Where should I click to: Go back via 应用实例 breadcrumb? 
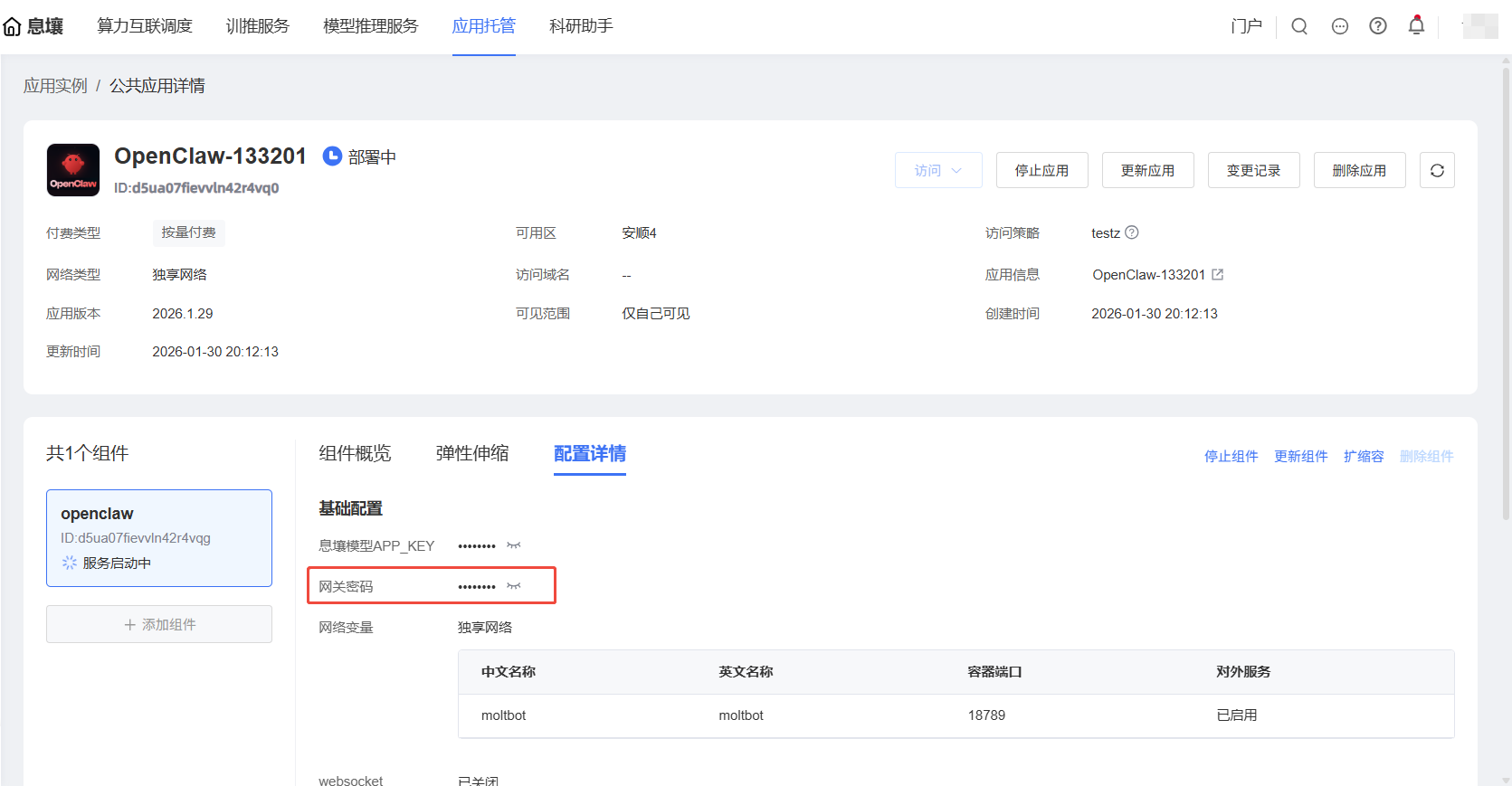coord(55,86)
